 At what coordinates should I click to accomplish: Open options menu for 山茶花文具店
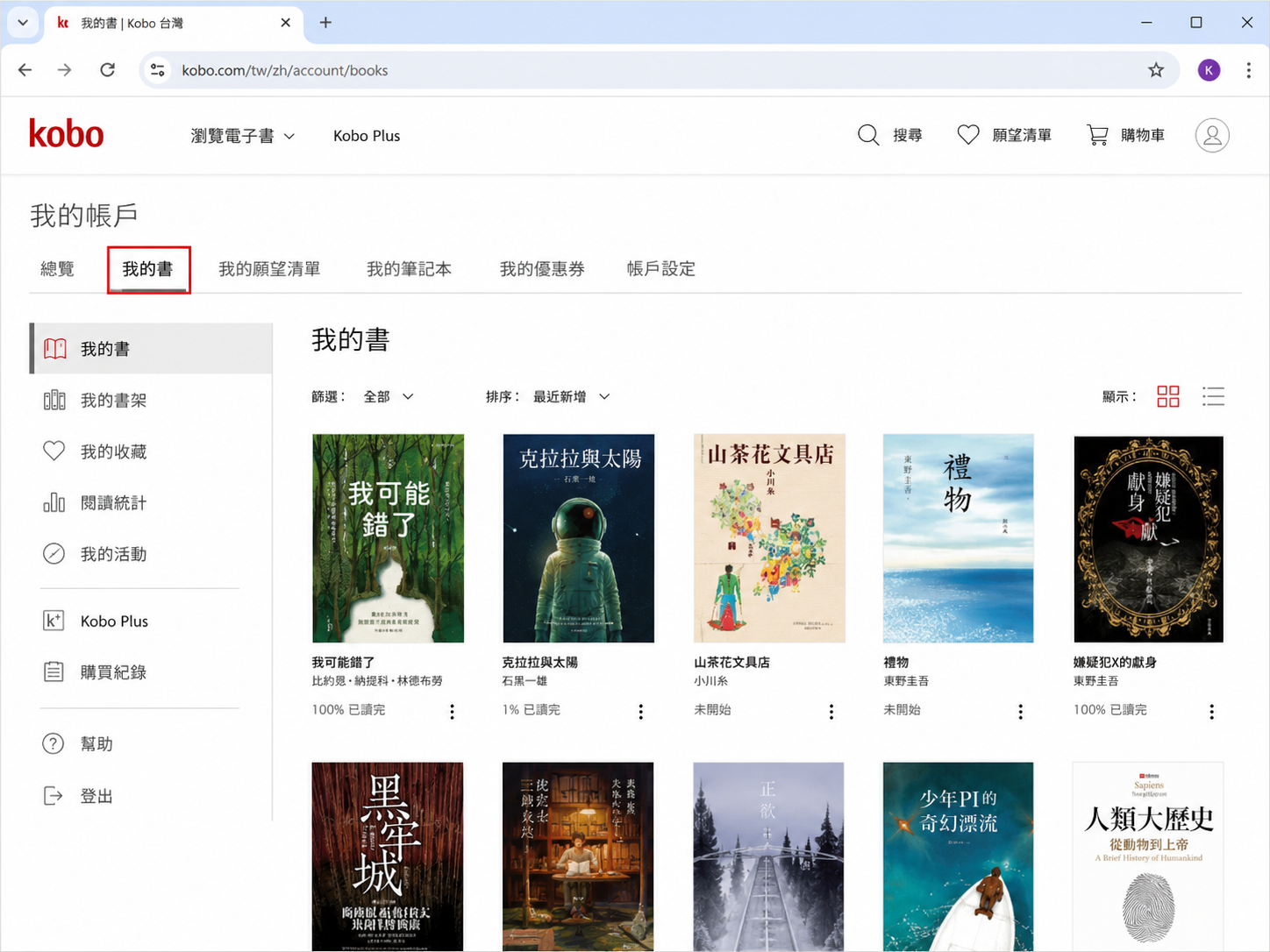click(x=831, y=712)
